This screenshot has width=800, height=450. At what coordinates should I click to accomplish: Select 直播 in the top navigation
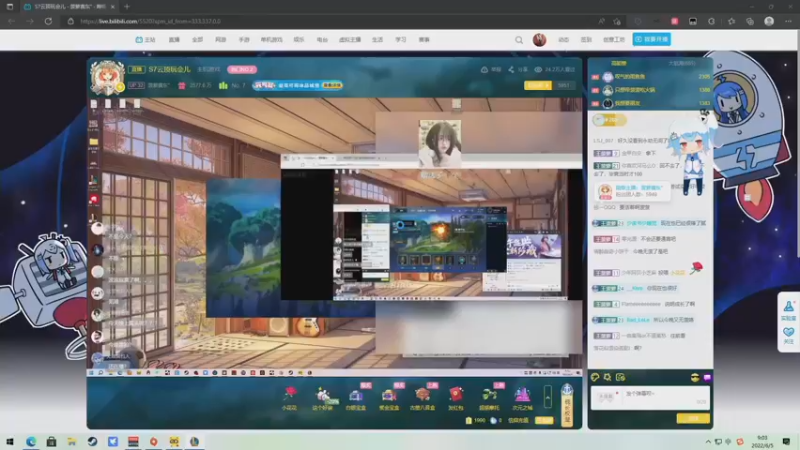(x=174, y=40)
